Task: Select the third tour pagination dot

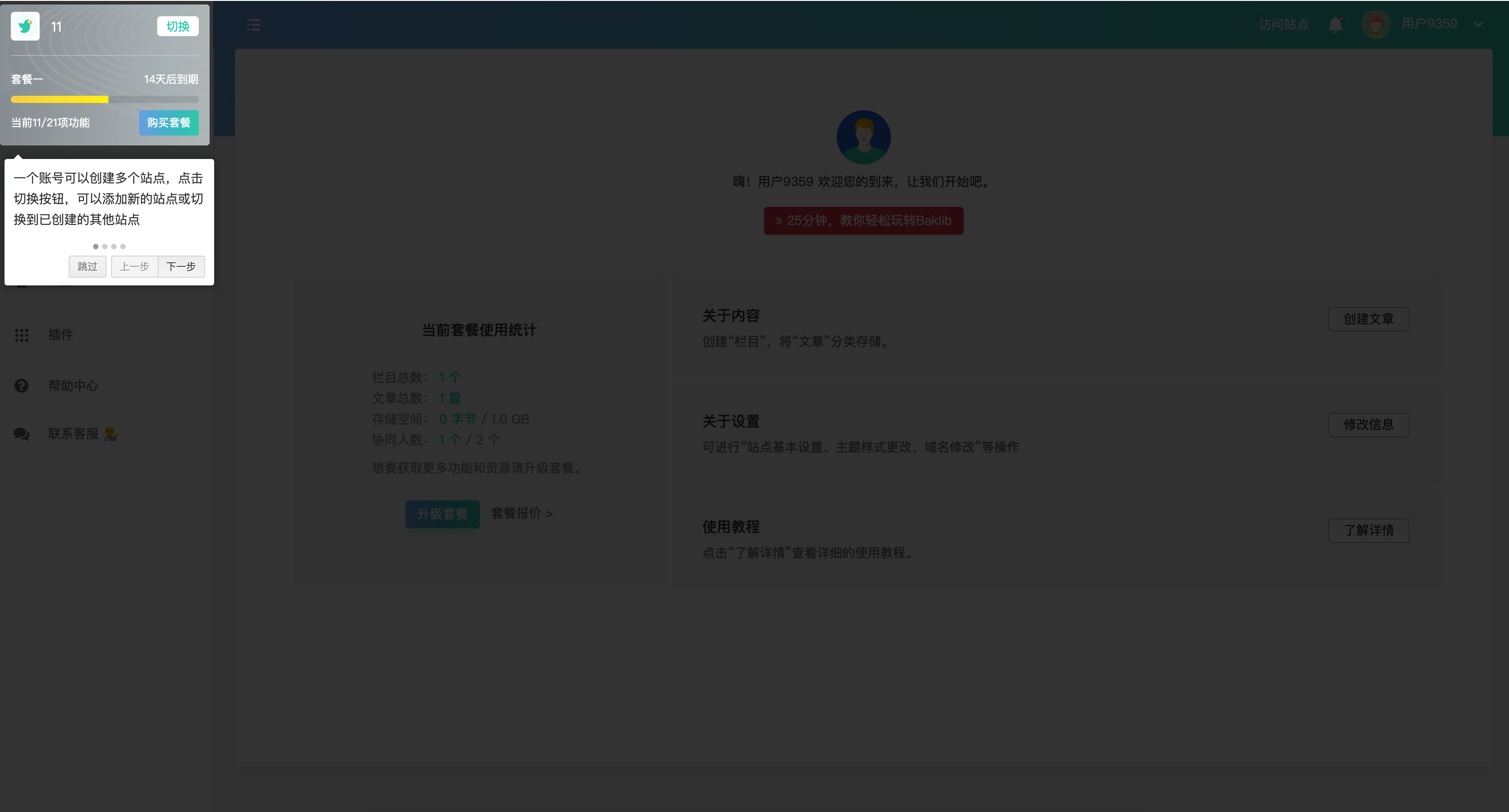Action: [x=114, y=247]
